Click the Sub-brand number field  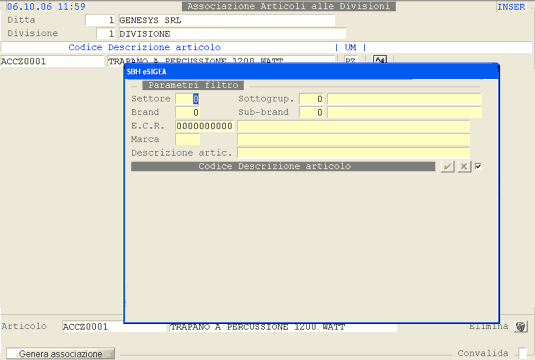tap(311, 112)
